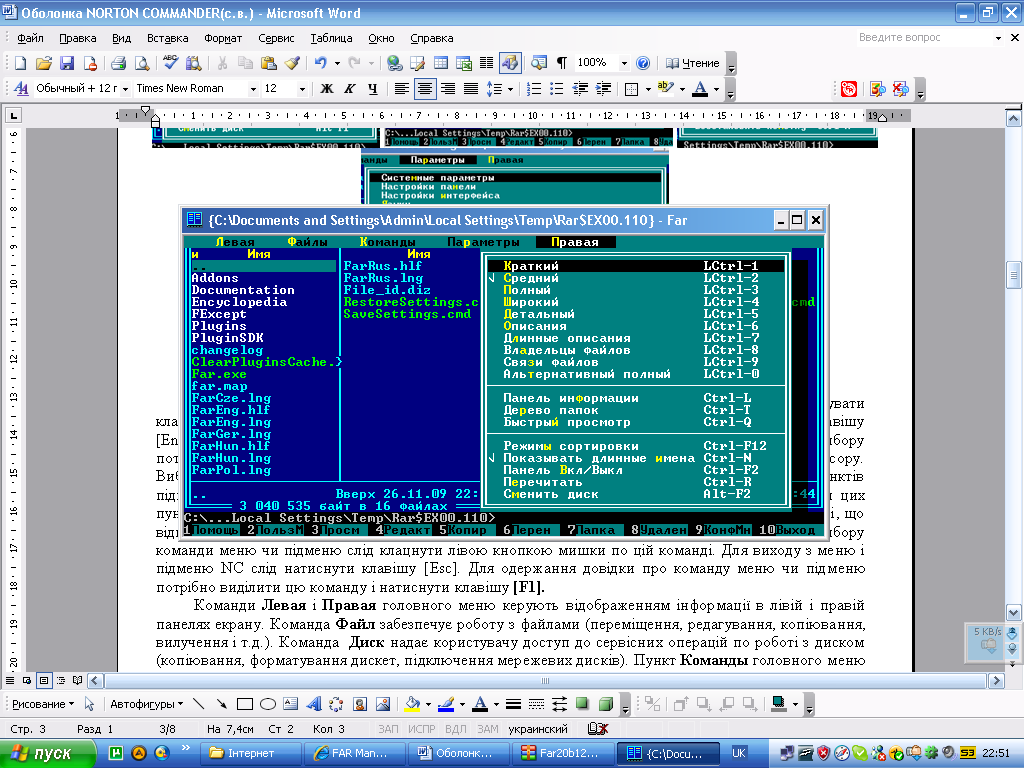Turn on right paragraph alignment
The image size is (1024, 768).
tap(447, 88)
